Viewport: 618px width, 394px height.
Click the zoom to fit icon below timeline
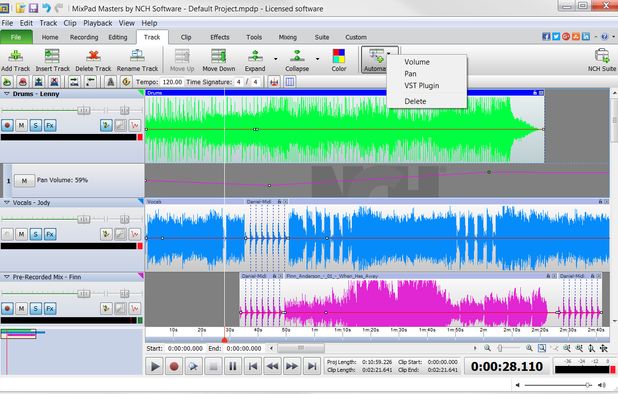coord(542,348)
